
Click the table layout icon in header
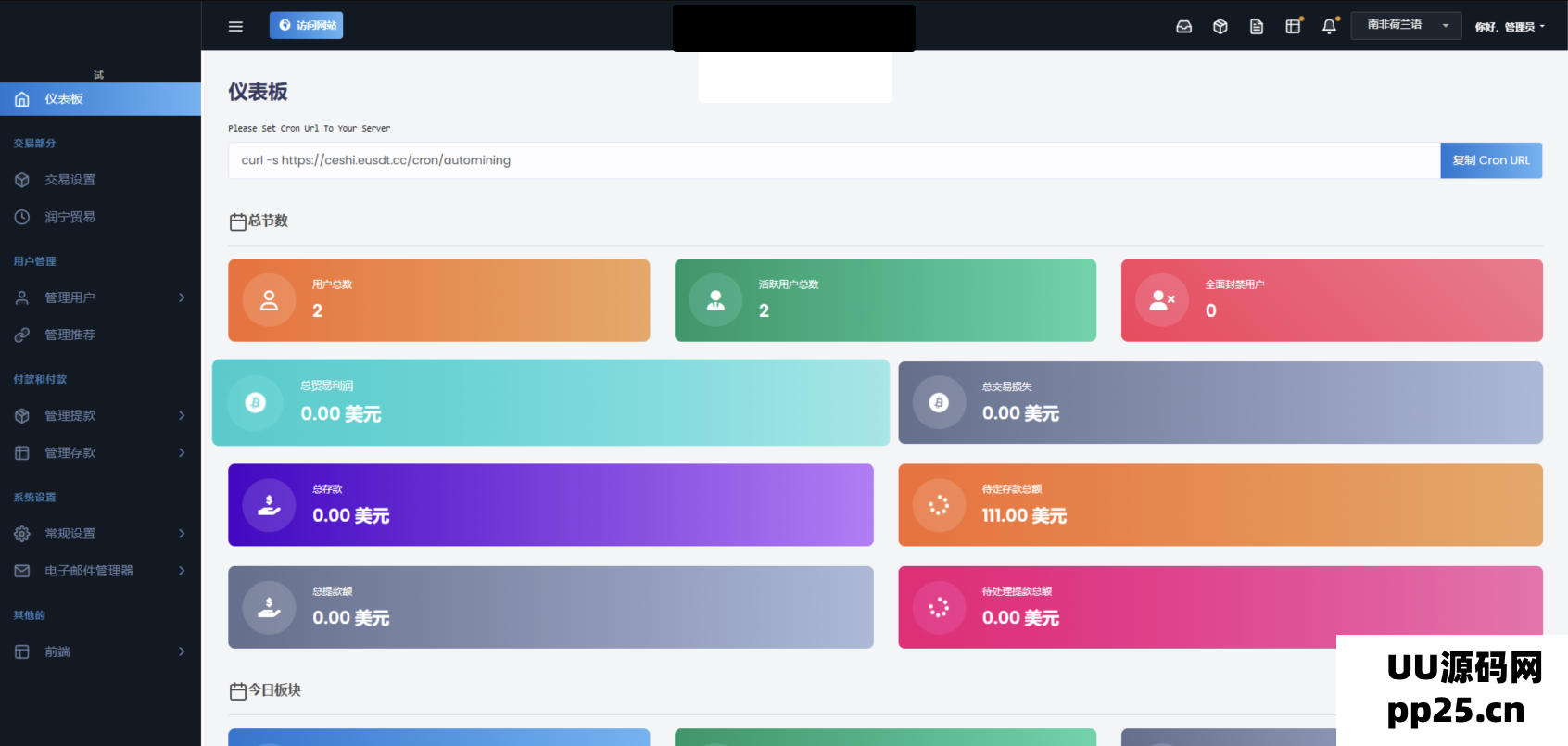click(1293, 26)
